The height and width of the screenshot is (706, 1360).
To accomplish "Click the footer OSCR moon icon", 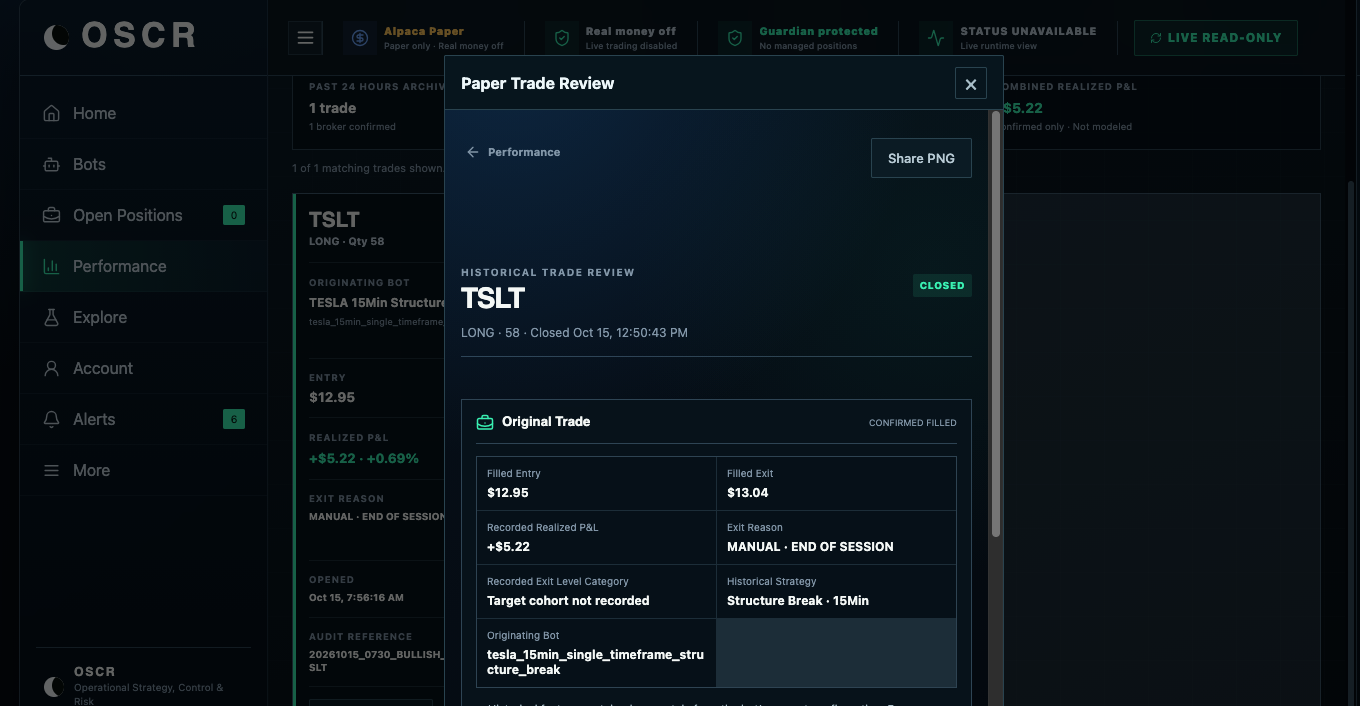I will [54, 686].
